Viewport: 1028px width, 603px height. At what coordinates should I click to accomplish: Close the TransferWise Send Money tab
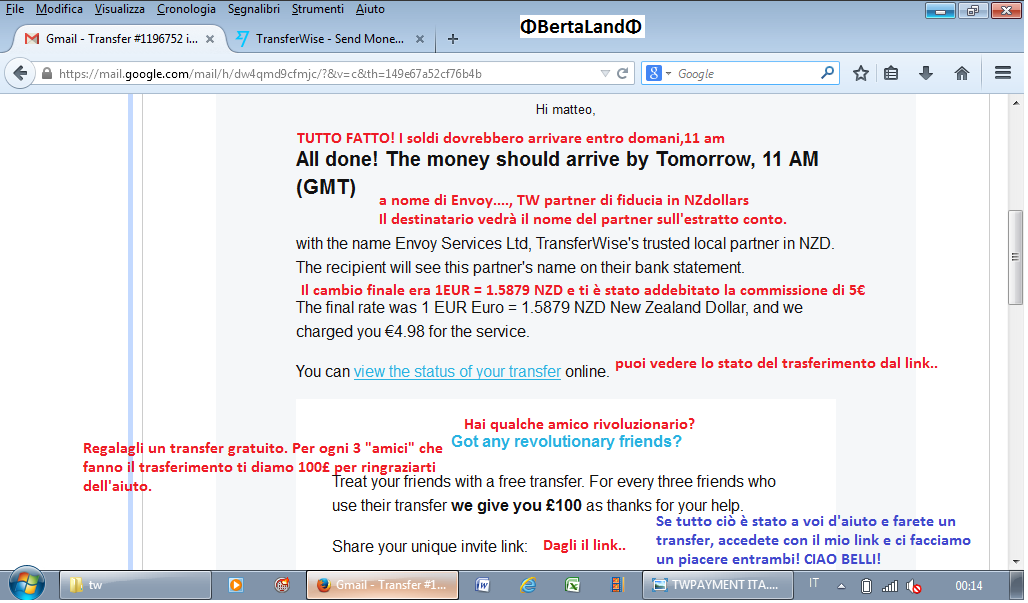[420, 39]
